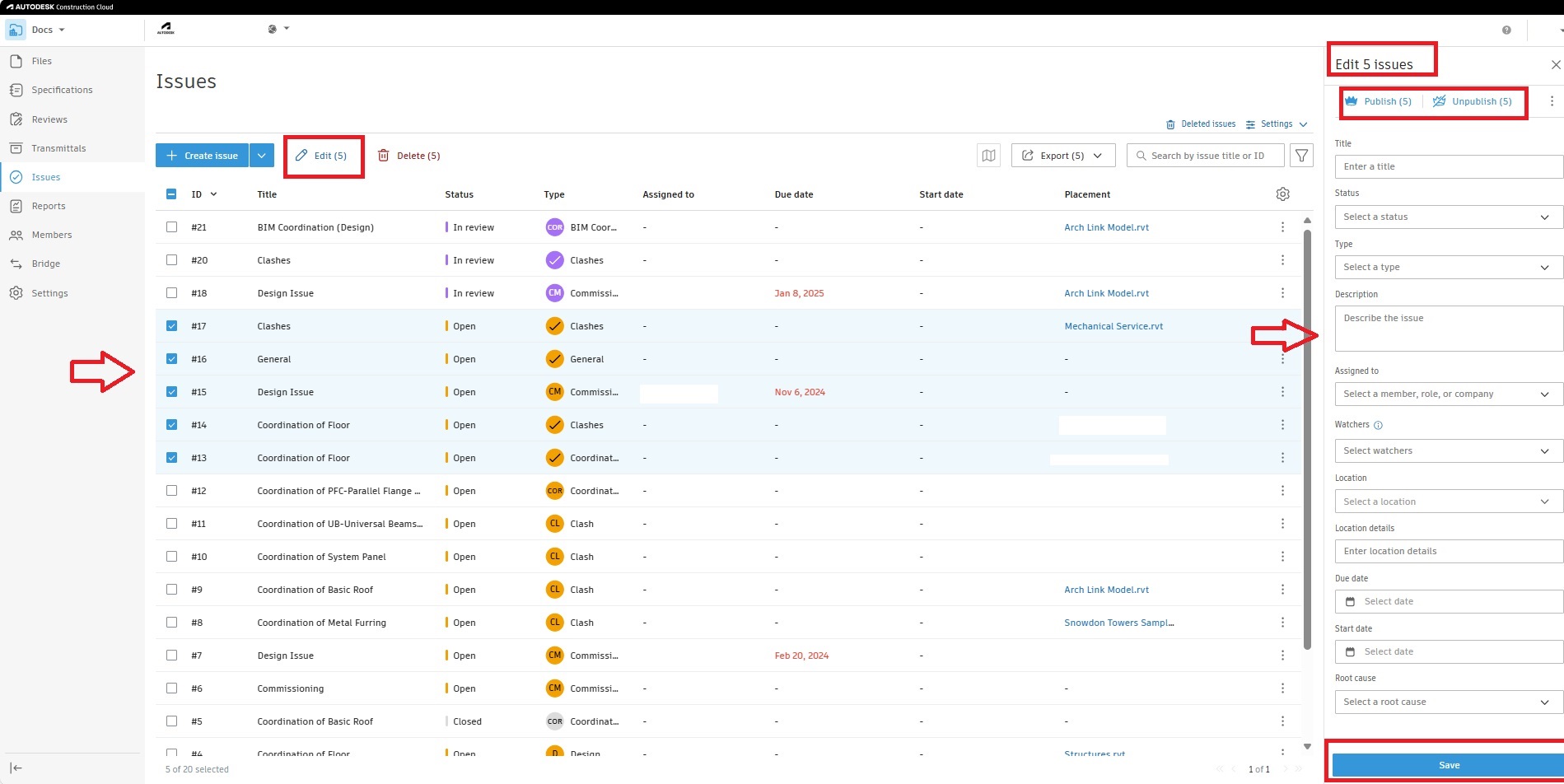Open the Reports section in the sidebar
Image resolution: width=1564 pixels, height=784 pixels.
pos(48,205)
